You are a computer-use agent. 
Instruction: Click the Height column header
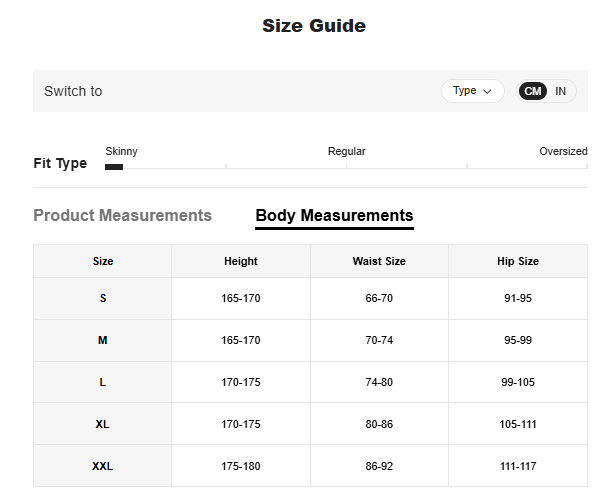pos(241,261)
